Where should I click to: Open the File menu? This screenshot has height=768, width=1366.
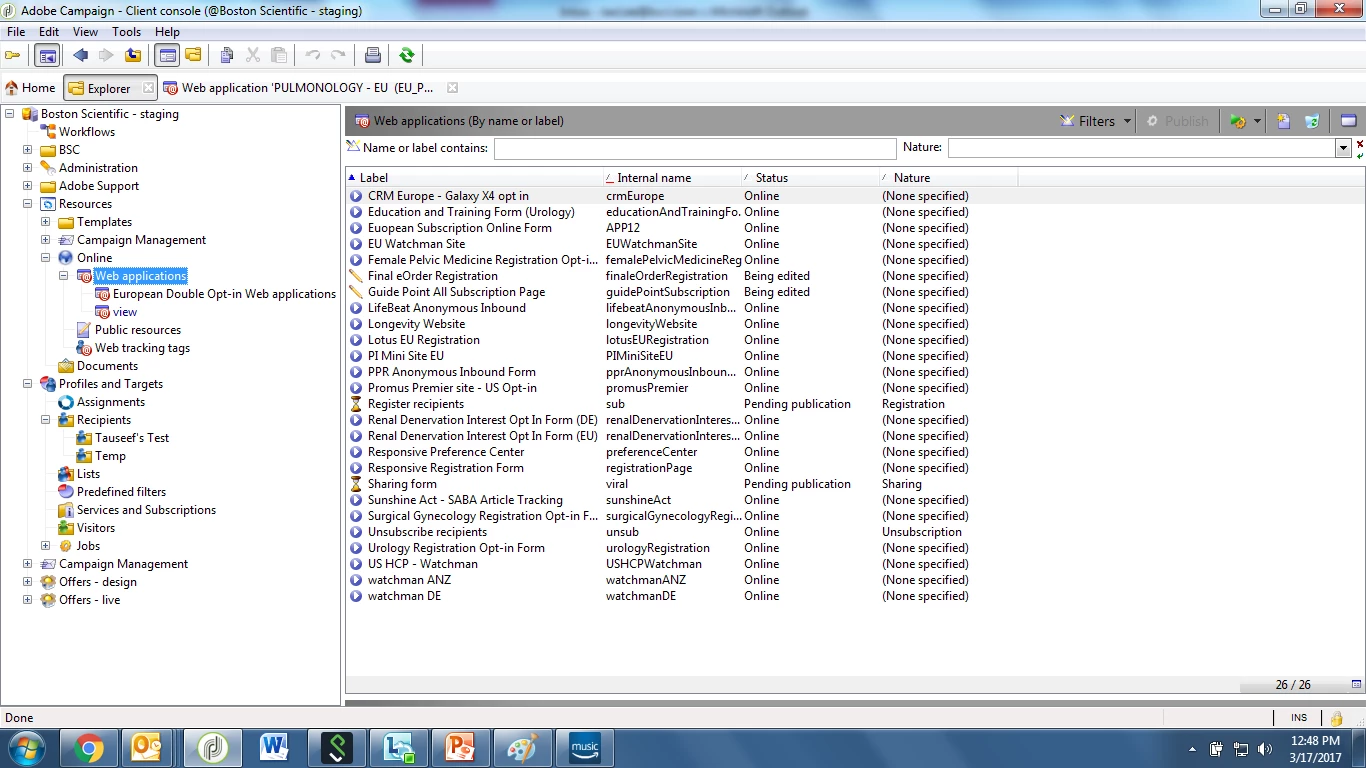coord(16,32)
